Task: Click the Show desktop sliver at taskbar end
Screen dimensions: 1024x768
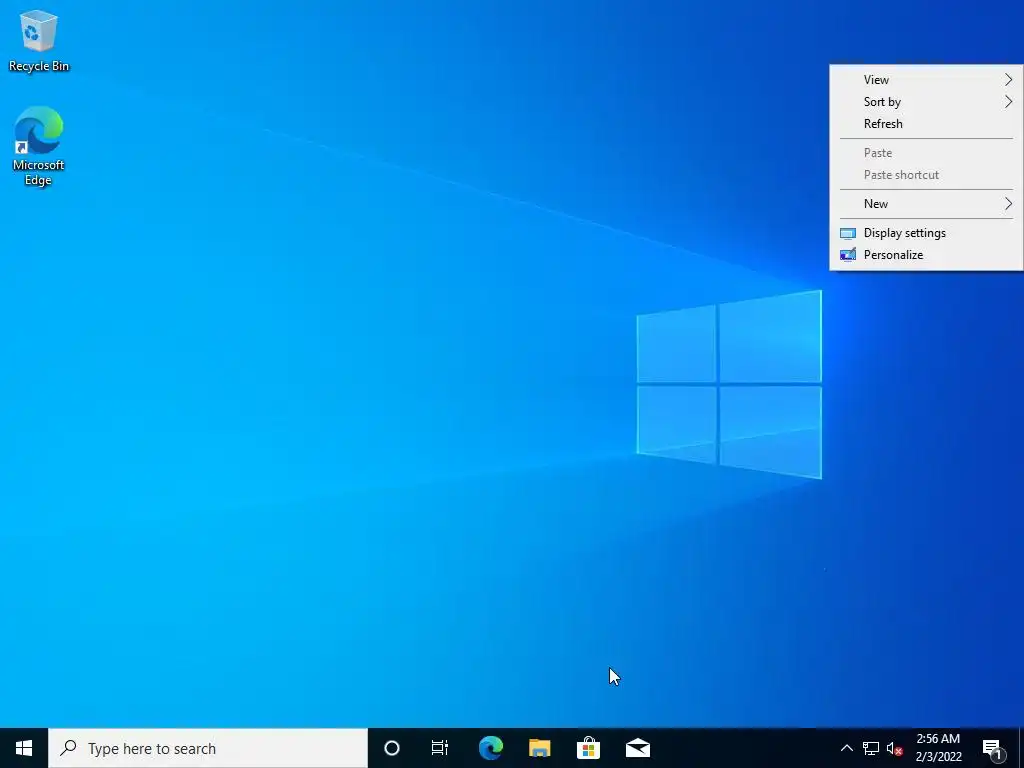Action: click(1021, 748)
